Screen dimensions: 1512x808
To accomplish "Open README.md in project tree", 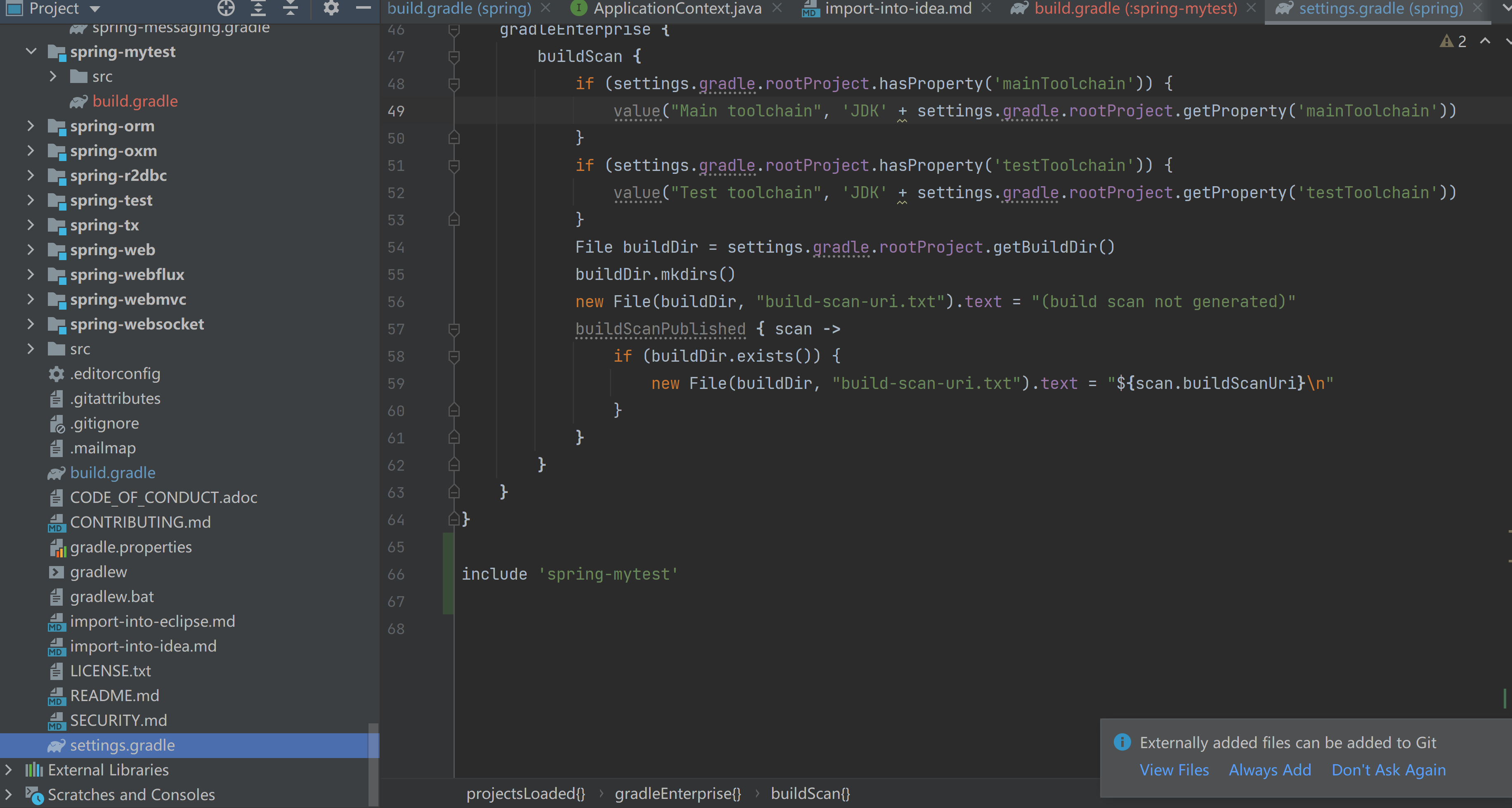I will [x=114, y=695].
